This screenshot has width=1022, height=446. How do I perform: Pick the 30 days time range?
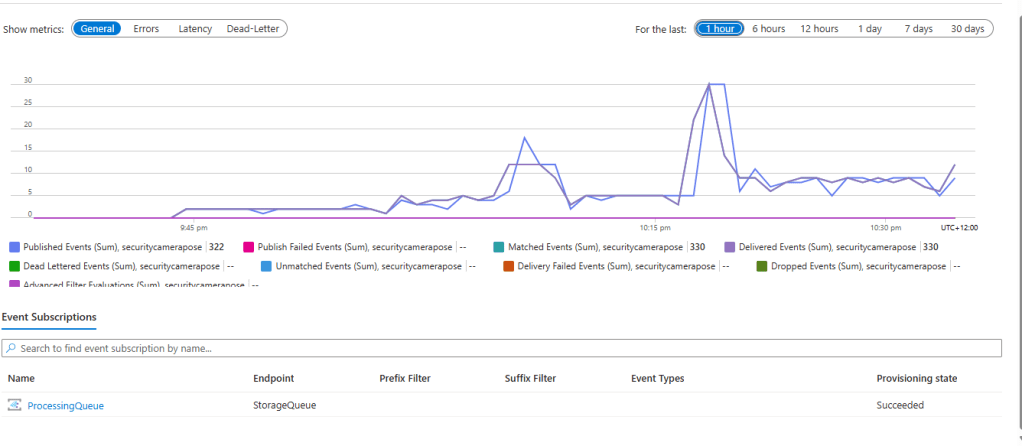(967, 29)
